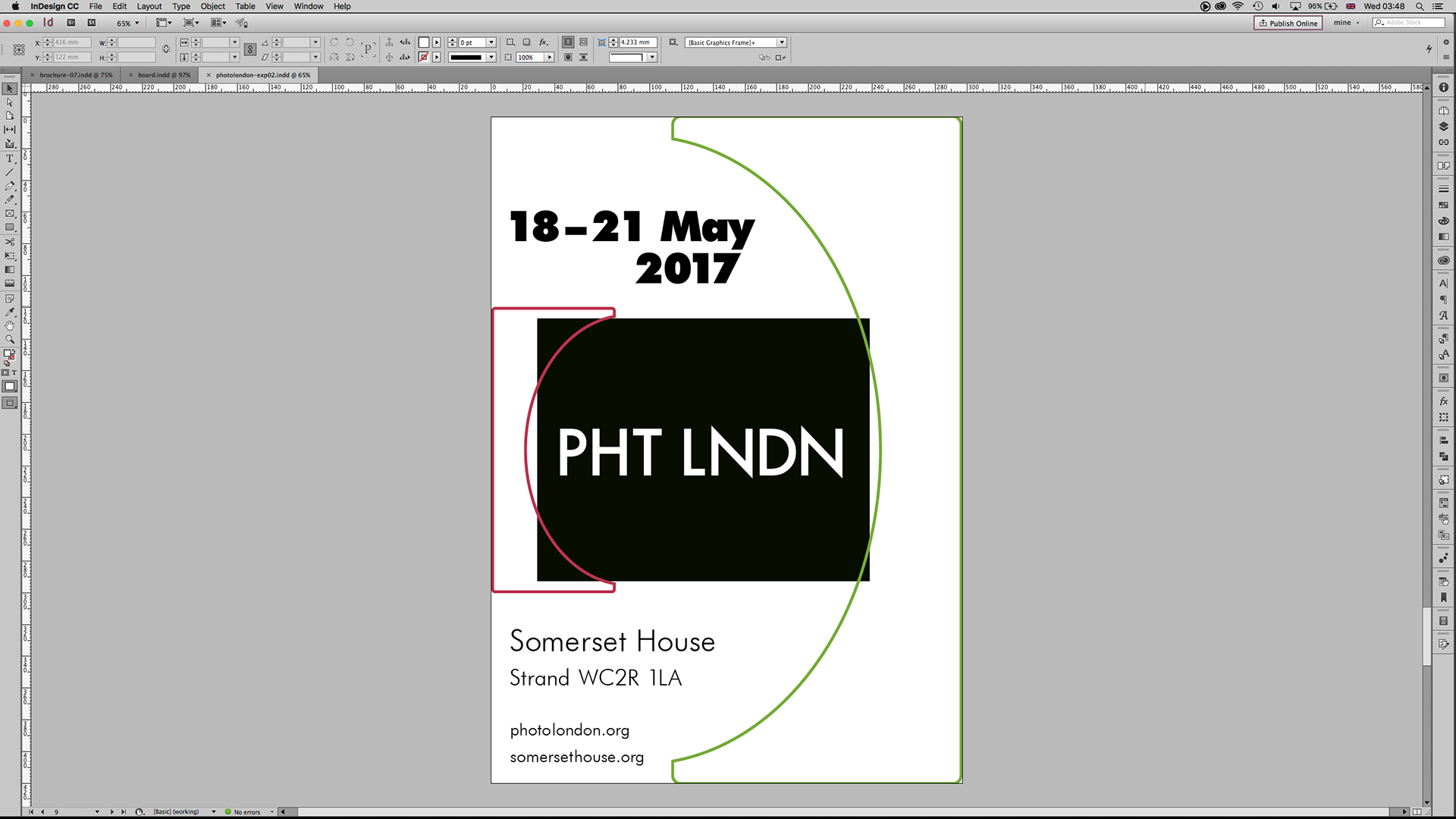The height and width of the screenshot is (819, 1456).
Task: Open the Layers panel icon
Action: point(1443,127)
